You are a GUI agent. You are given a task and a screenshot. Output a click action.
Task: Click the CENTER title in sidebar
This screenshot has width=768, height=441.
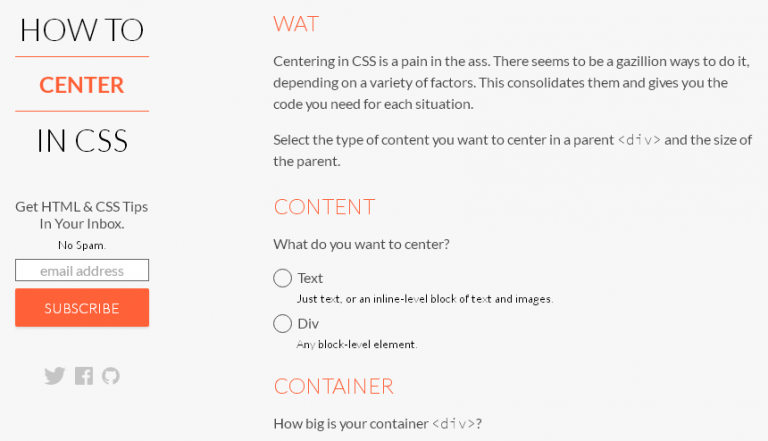click(82, 85)
